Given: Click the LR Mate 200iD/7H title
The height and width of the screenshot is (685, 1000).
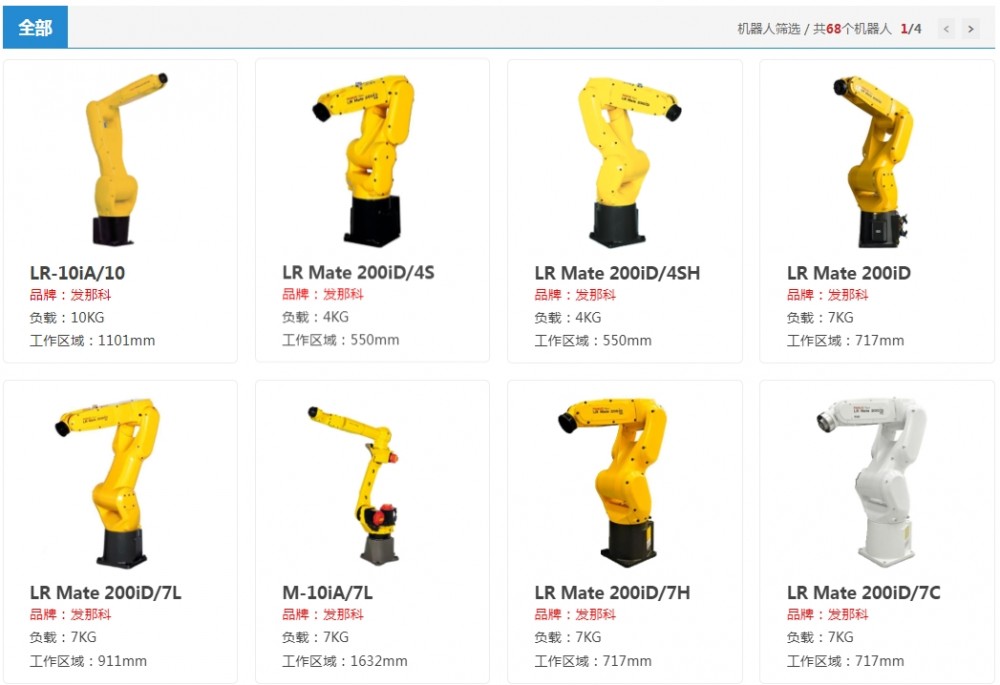Looking at the screenshot, I should click(612, 593).
